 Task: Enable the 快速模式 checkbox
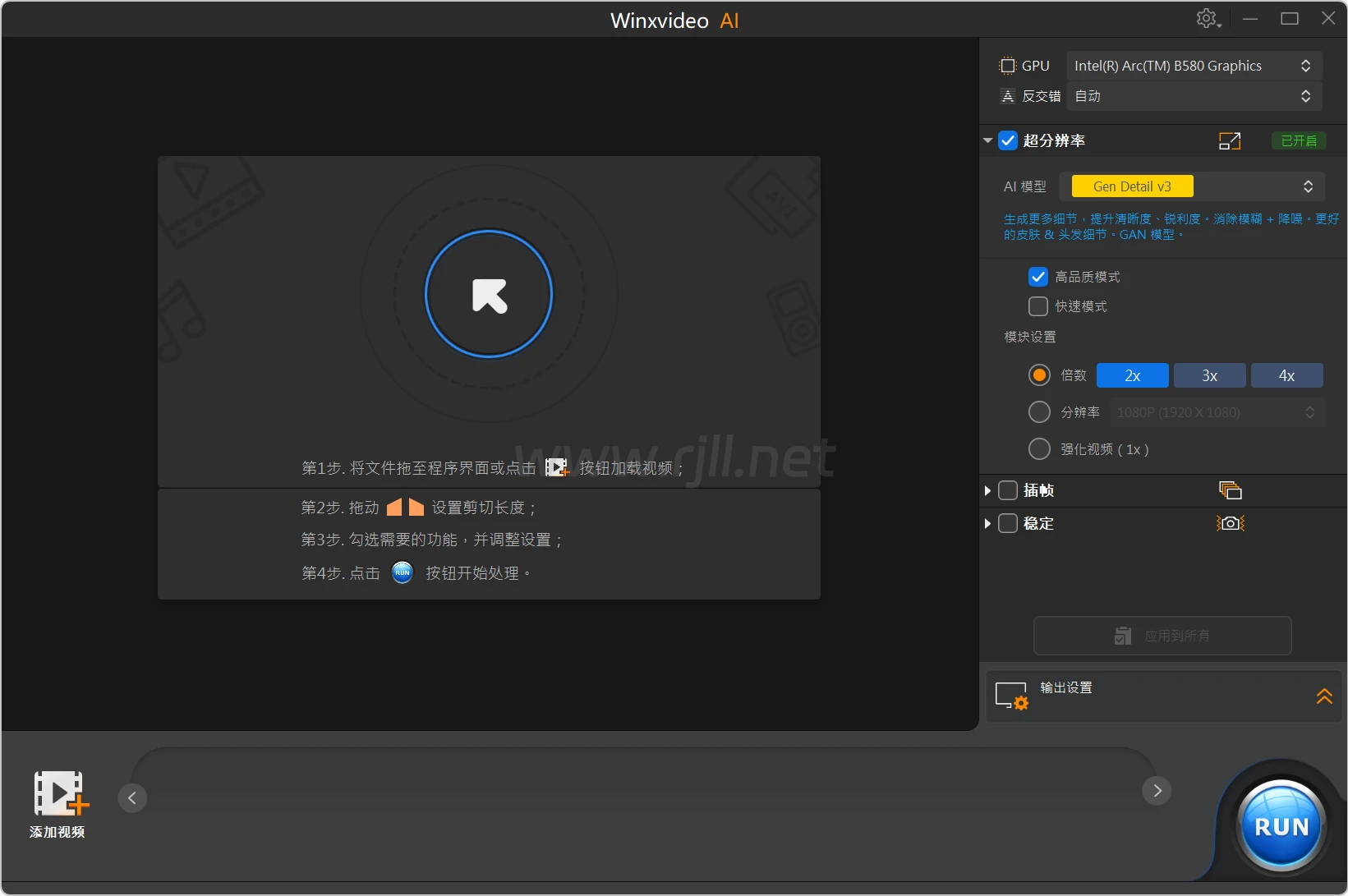1038,306
